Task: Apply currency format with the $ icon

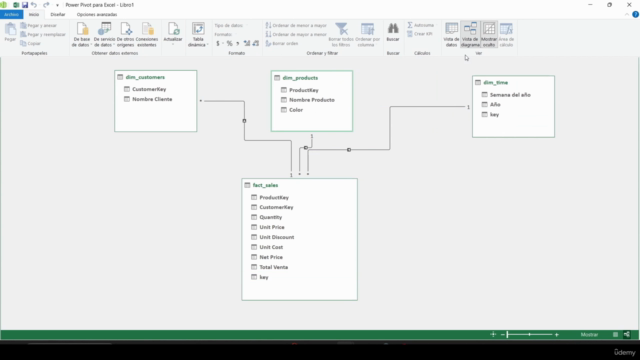Action: pos(219,43)
